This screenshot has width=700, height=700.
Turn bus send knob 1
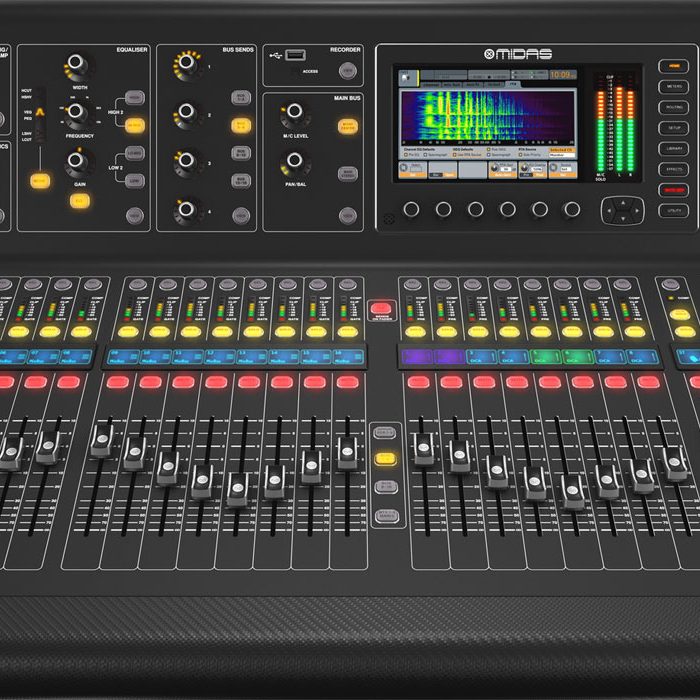[187, 63]
